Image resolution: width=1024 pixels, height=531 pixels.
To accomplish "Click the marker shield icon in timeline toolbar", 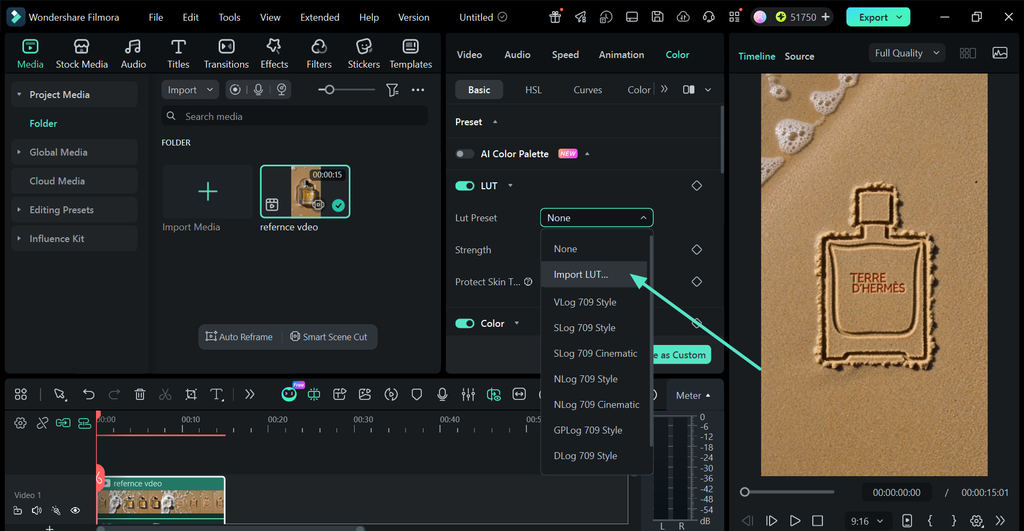I will (x=417, y=394).
